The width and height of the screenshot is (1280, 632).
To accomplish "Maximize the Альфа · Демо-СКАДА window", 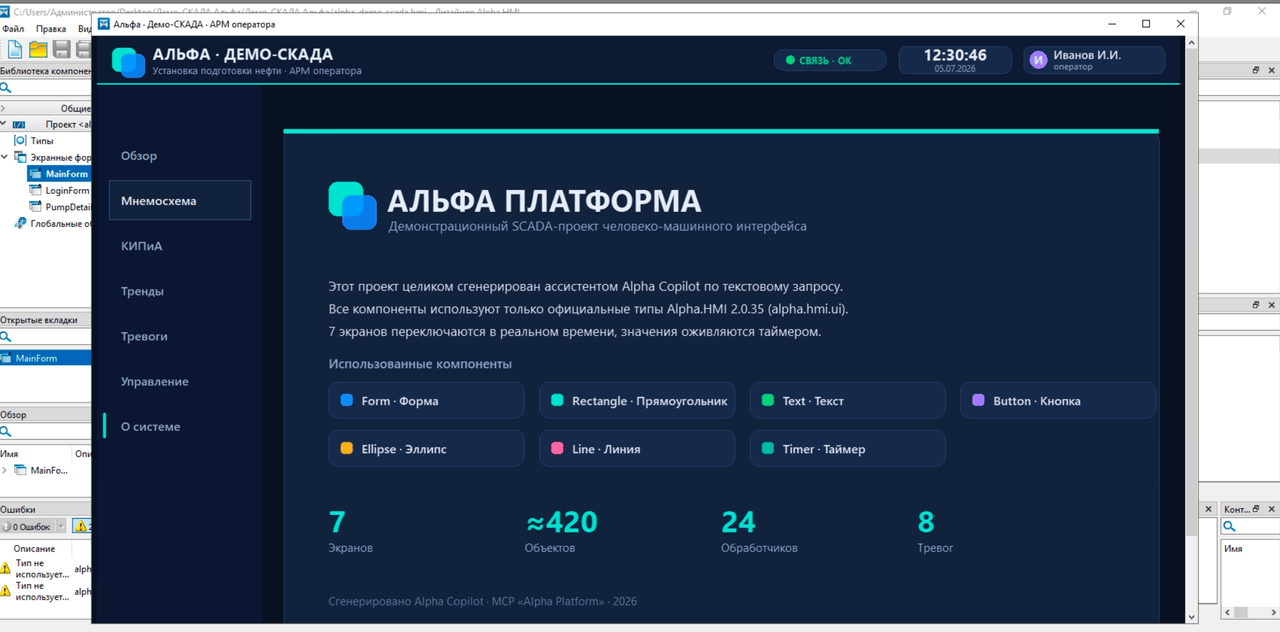I will click(1146, 24).
